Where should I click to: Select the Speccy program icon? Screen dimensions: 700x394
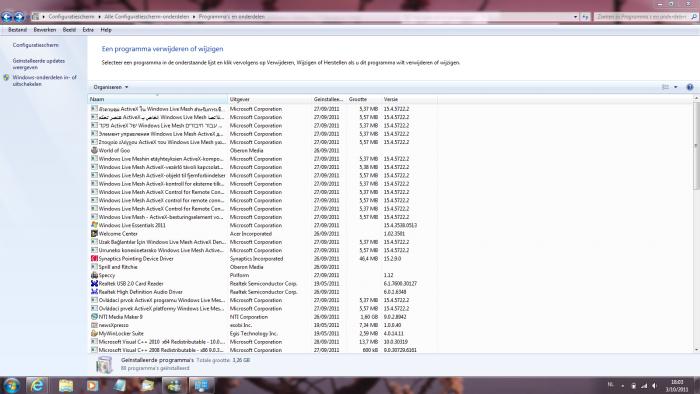[x=94, y=275]
